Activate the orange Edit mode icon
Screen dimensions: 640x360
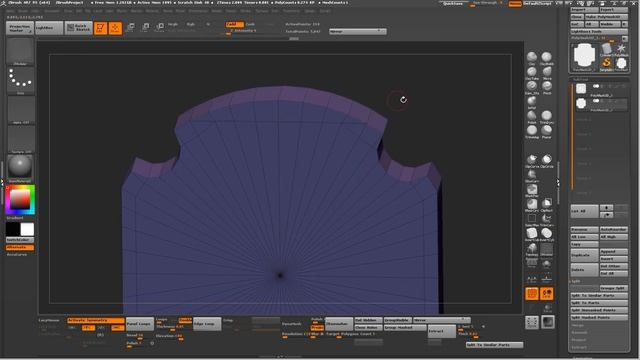coord(100,28)
